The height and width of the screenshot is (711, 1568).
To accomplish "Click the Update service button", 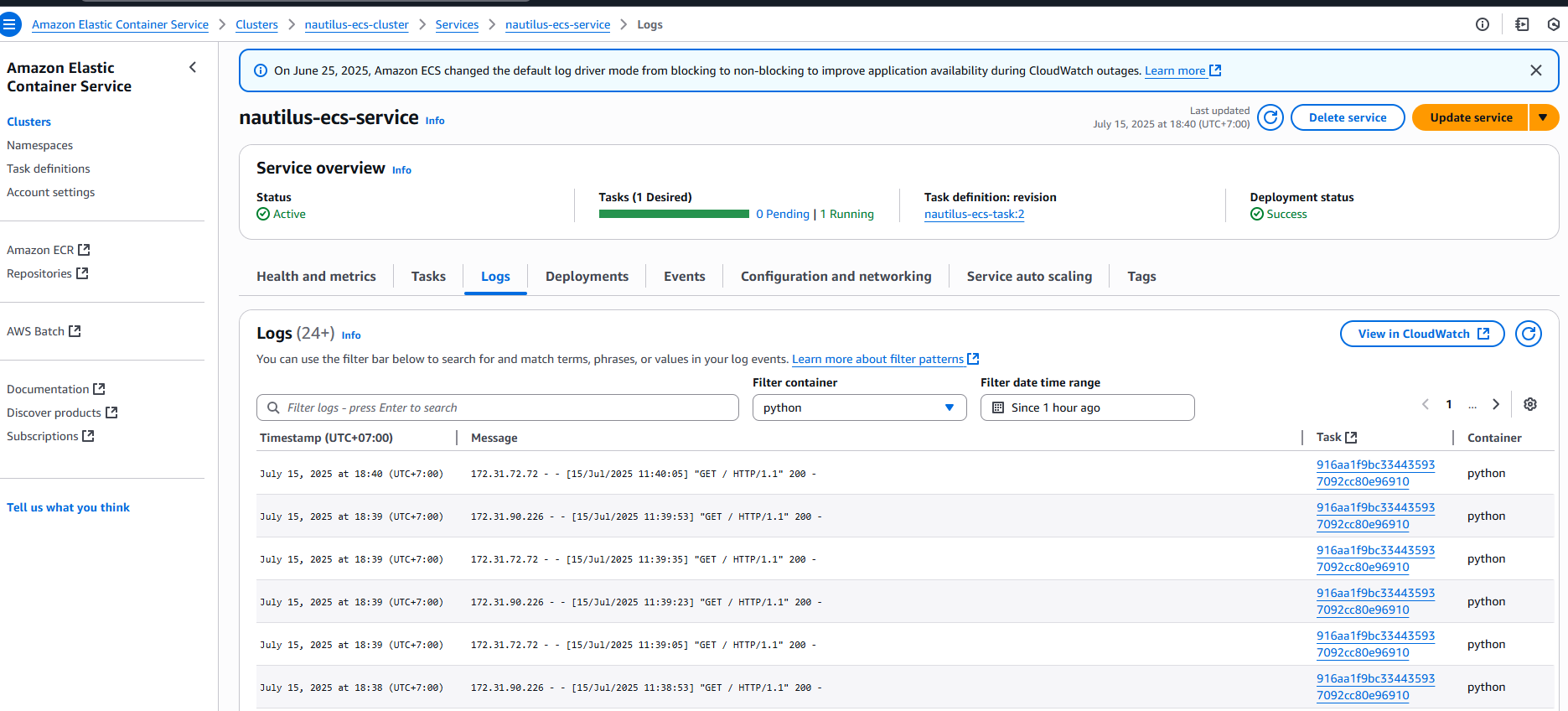I will click(x=1471, y=117).
